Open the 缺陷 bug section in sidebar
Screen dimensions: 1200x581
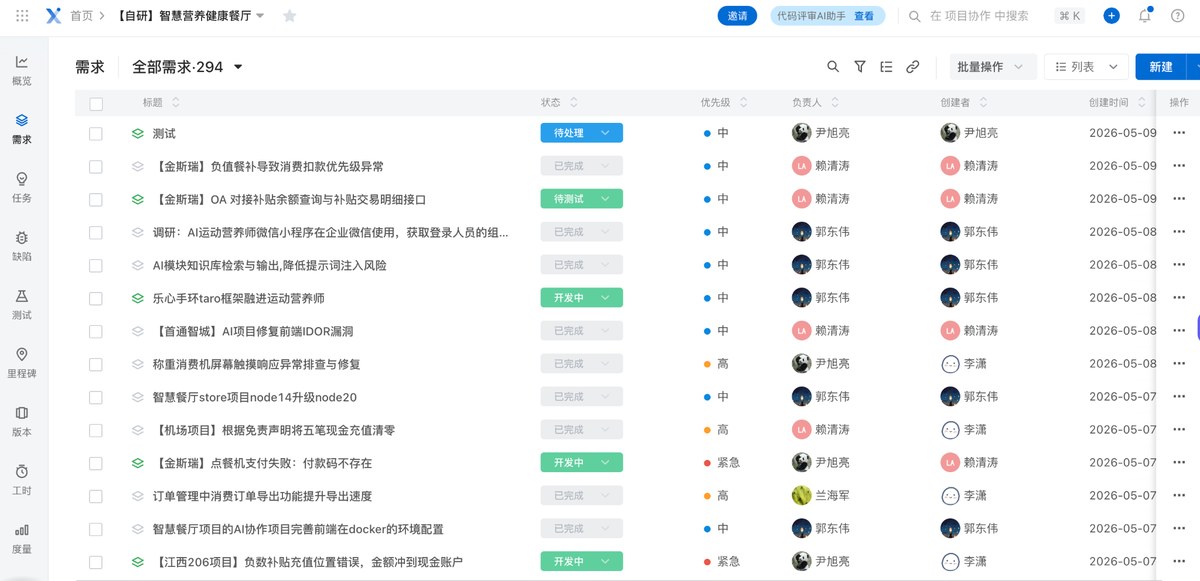click(22, 245)
